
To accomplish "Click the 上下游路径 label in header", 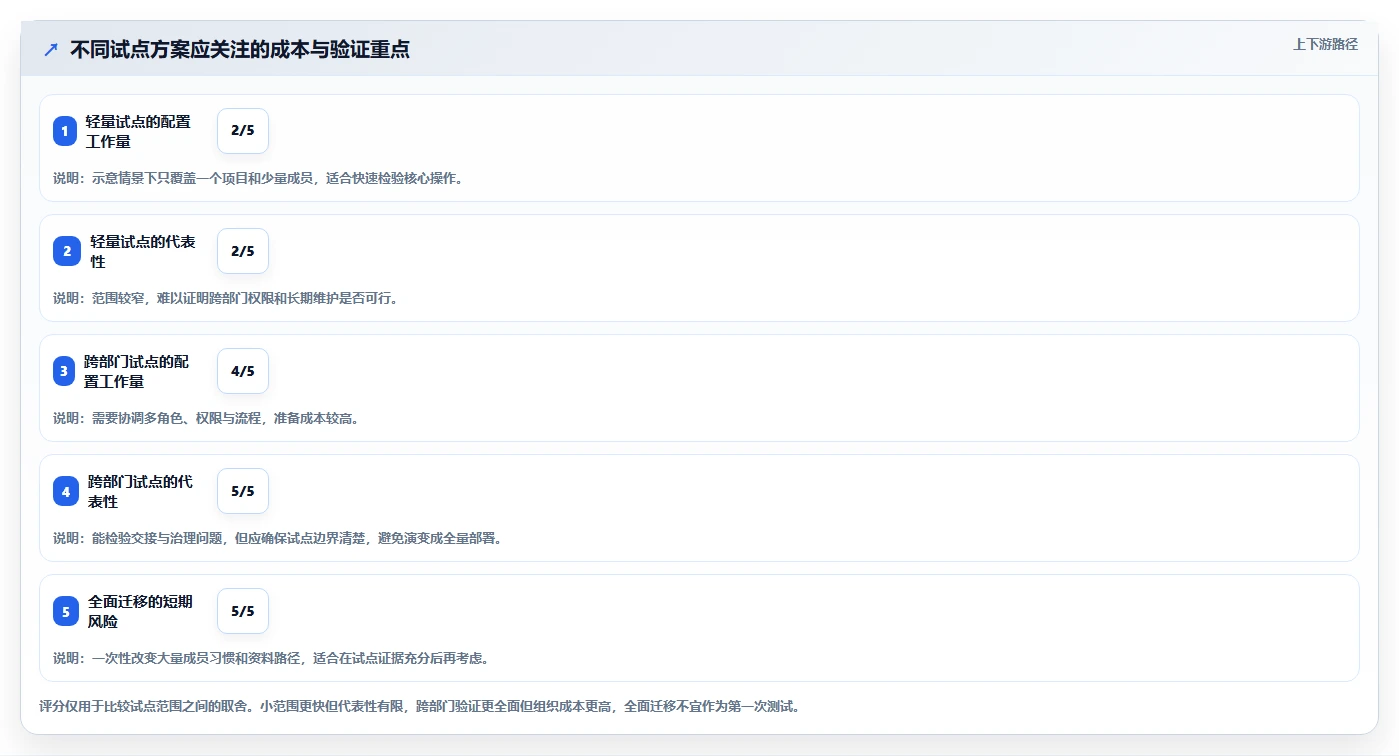I will click(x=1325, y=44).
